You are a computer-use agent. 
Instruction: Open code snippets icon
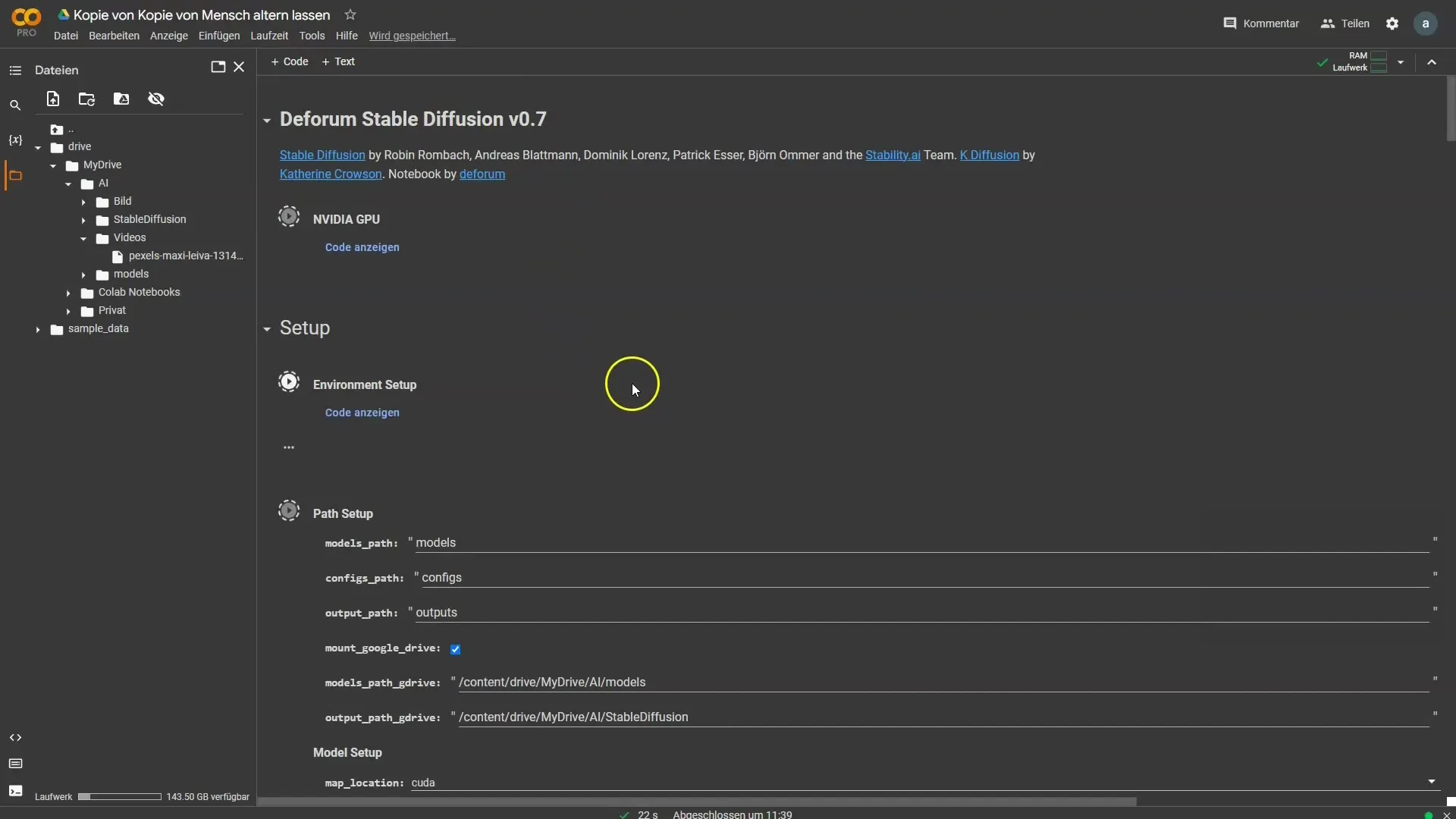click(x=15, y=738)
